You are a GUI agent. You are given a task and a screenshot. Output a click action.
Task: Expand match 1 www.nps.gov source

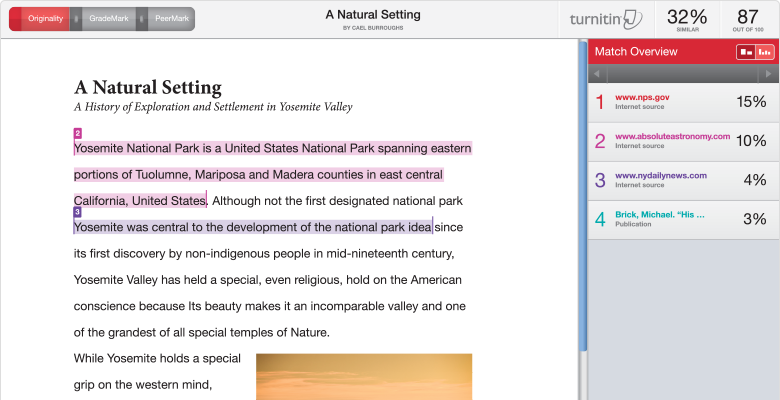pyautogui.click(x=683, y=101)
